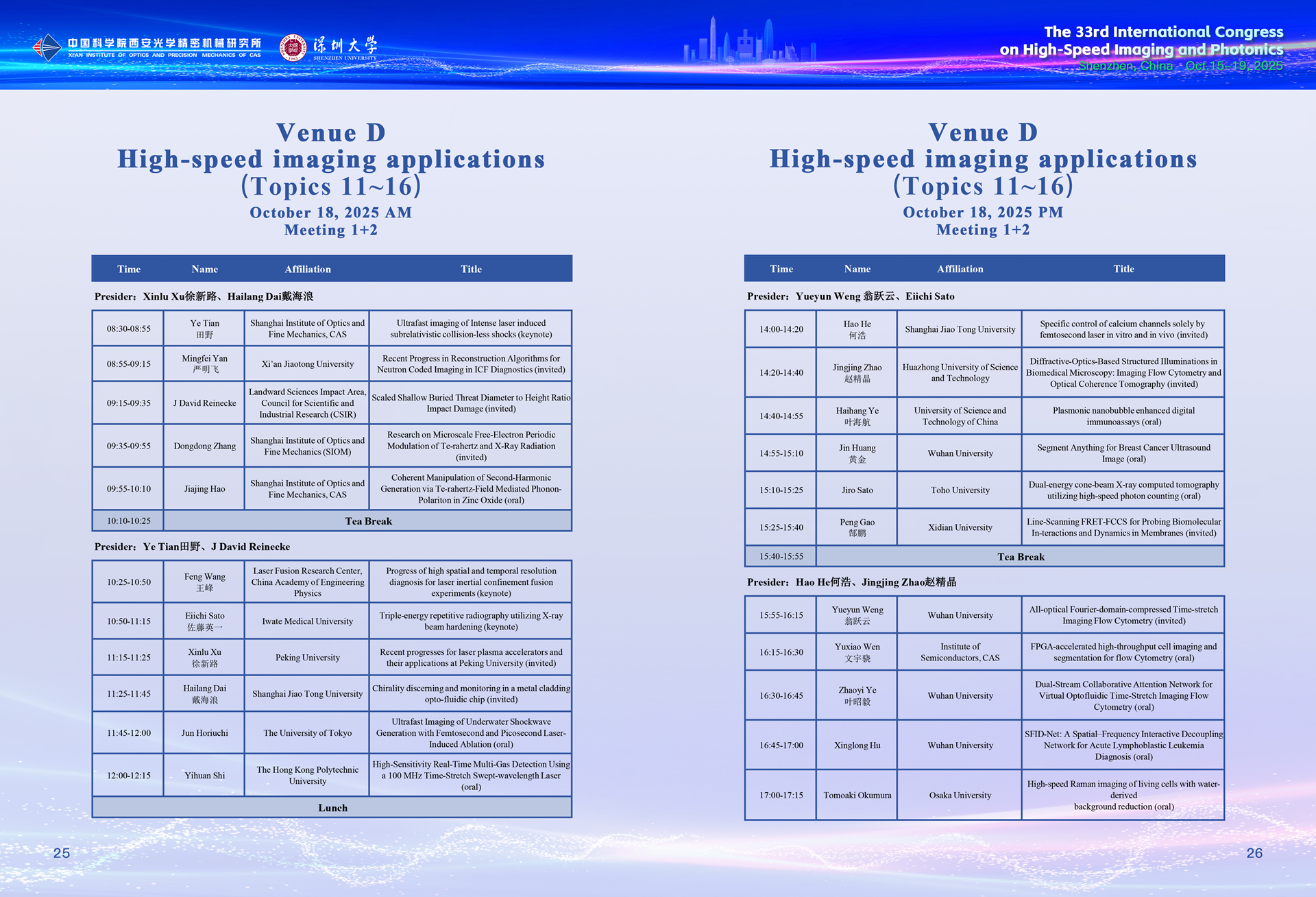Select the October 18, 2025 PM heading
Image resolution: width=1316 pixels, height=897 pixels.
982,213
